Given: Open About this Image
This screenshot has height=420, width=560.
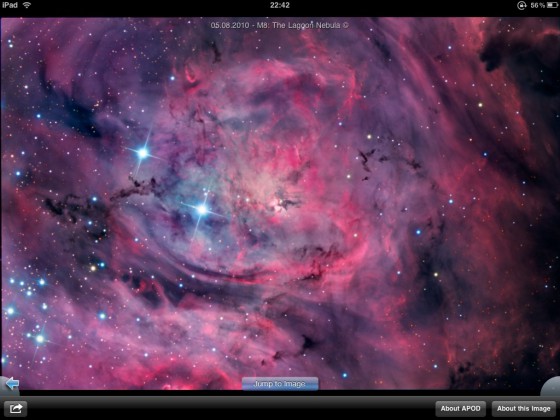Looking at the screenshot, I should pos(524,409).
